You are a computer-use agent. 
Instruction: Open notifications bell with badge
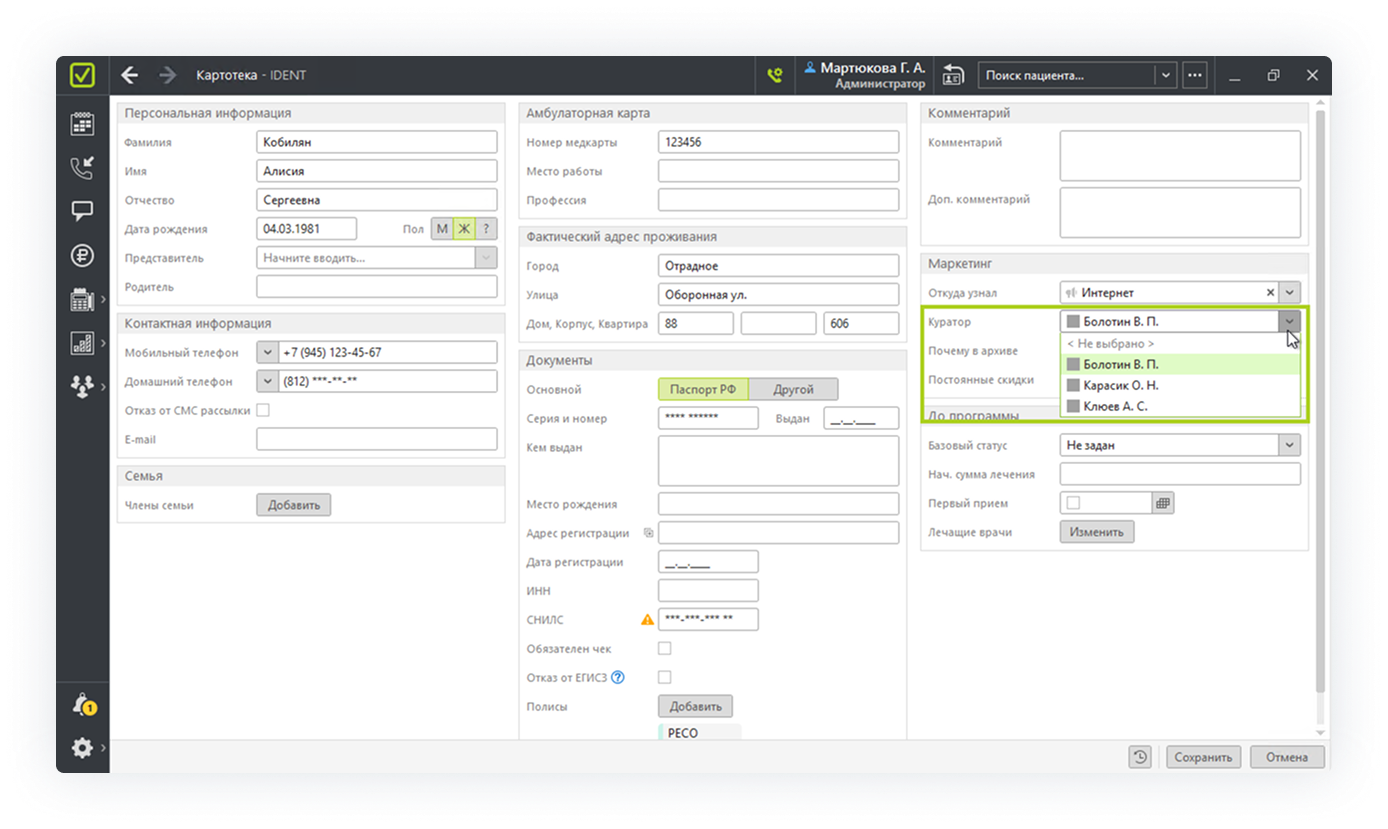click(84, 705)
